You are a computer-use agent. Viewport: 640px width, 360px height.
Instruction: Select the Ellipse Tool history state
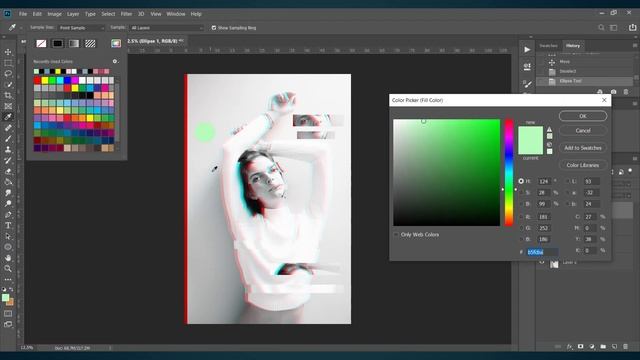pos(584,81)
